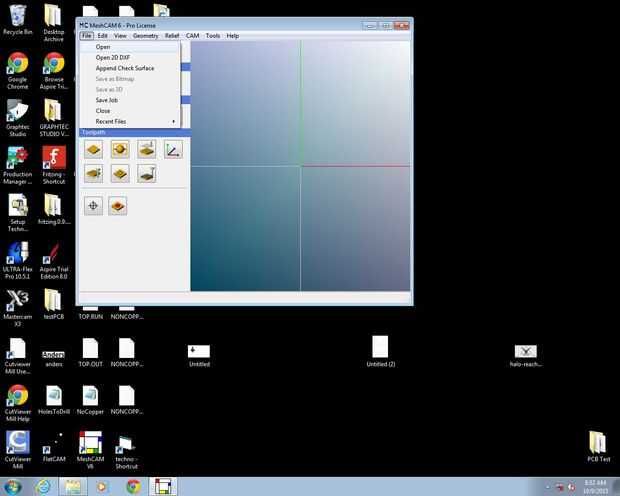Click the dark slab with cutter tool icon
This screenshot has height=496, width=620.
146,174
